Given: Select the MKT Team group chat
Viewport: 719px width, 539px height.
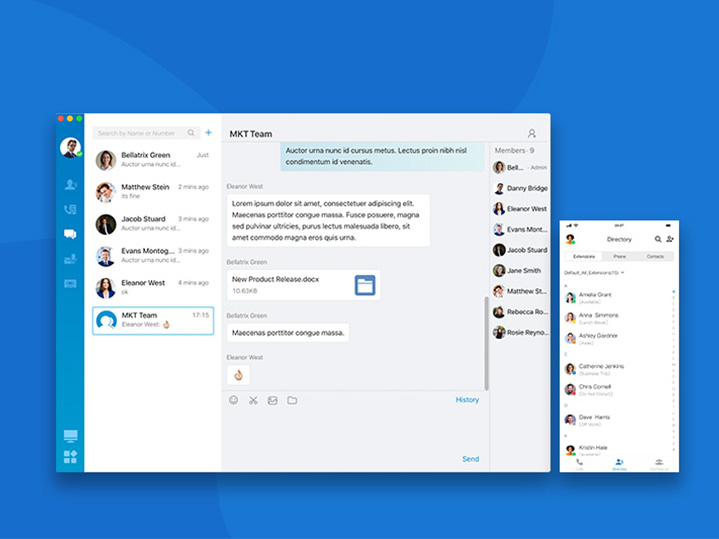Looking at the screenshot, I should coord(153,321).
